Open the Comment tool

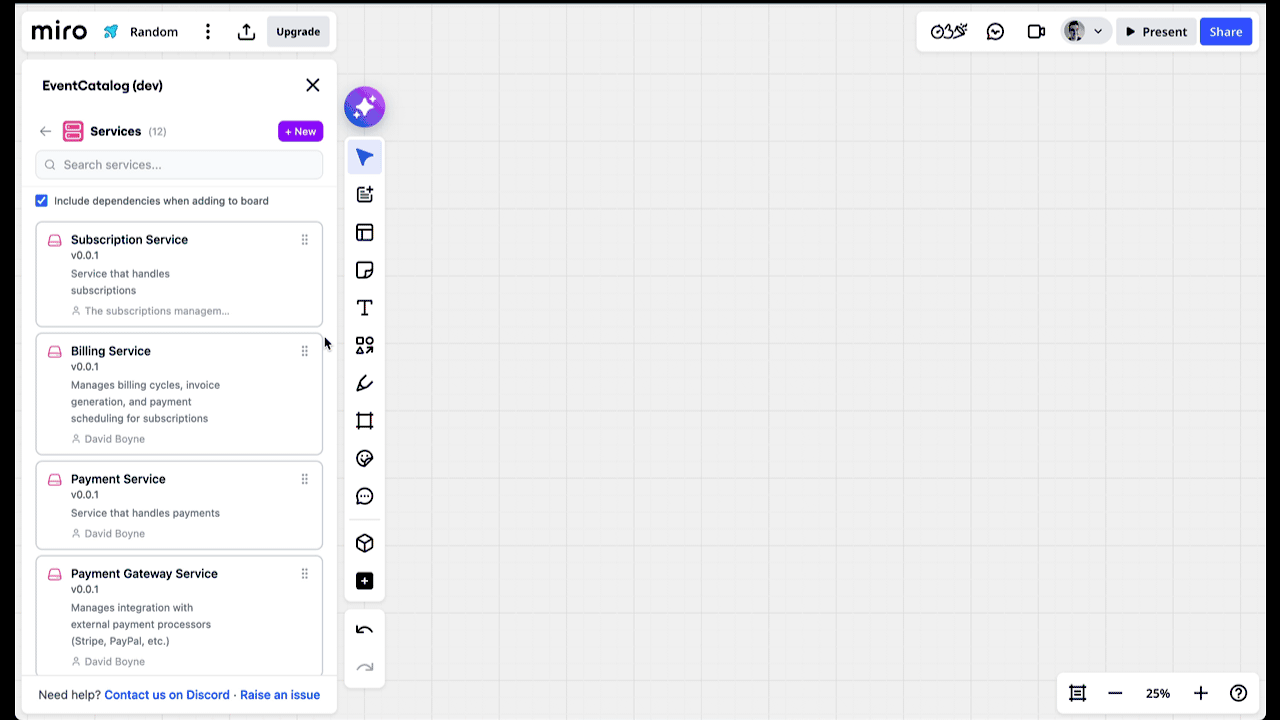coord(364,496)
